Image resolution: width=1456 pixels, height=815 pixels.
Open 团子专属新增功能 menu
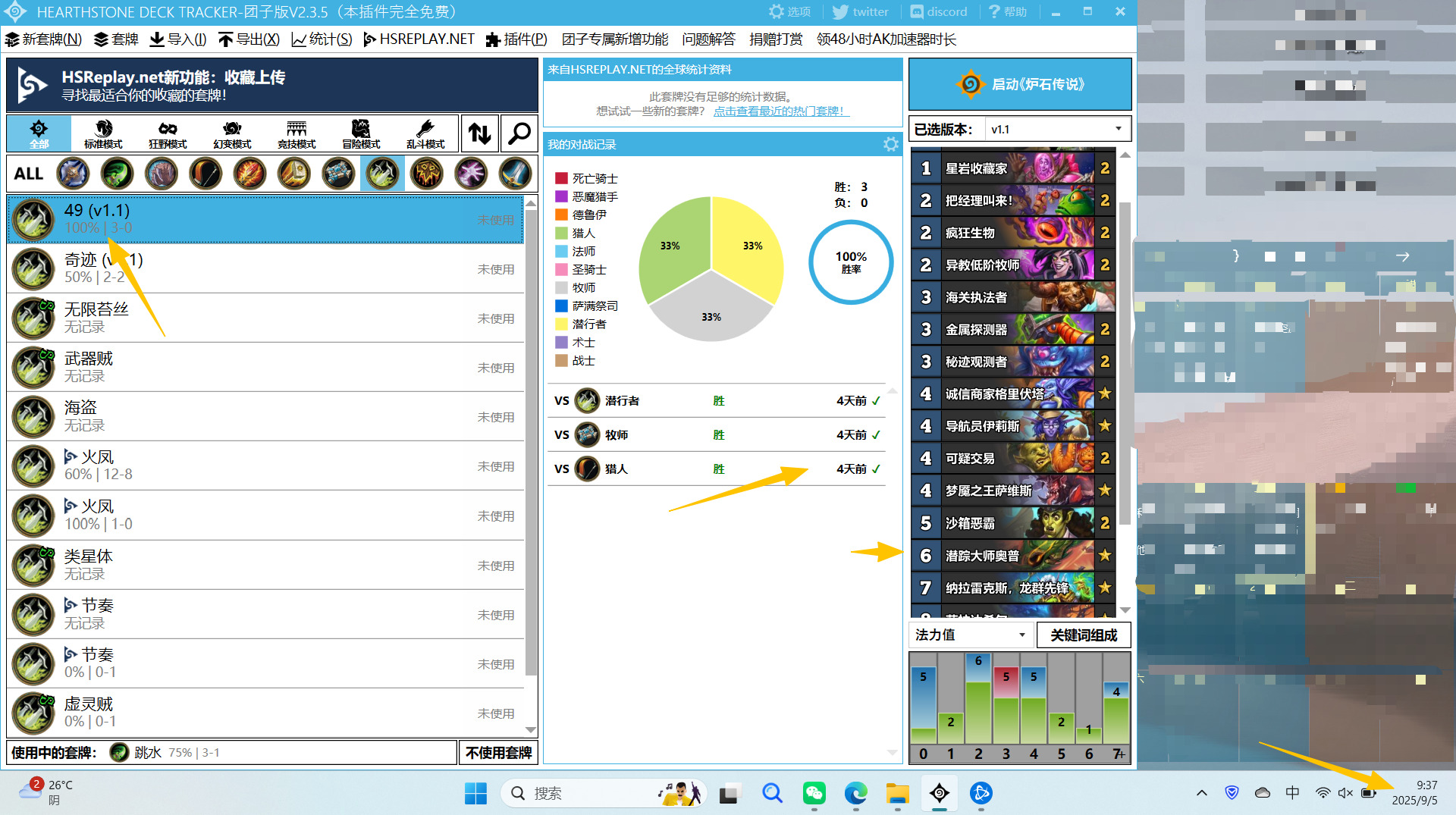pos(615,39)
